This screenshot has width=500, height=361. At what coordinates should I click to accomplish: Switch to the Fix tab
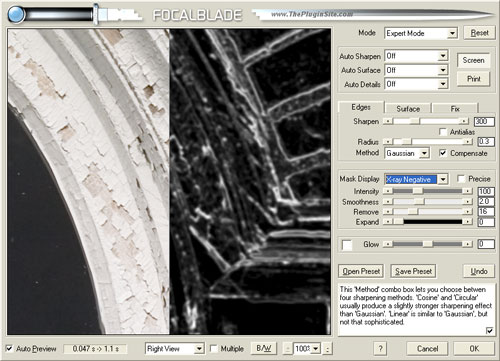click(455, 109)
